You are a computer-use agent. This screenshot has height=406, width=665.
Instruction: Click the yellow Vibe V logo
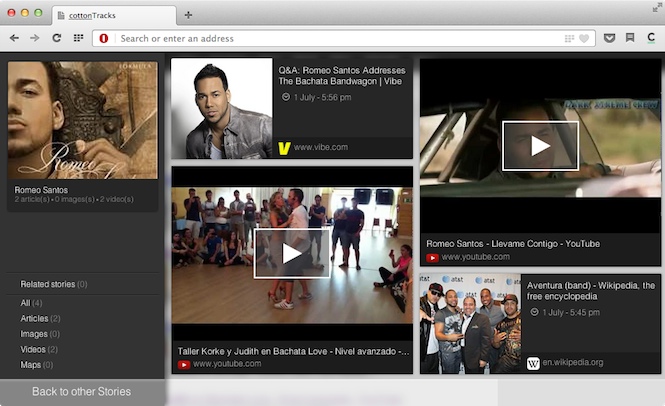coord(284,148)
